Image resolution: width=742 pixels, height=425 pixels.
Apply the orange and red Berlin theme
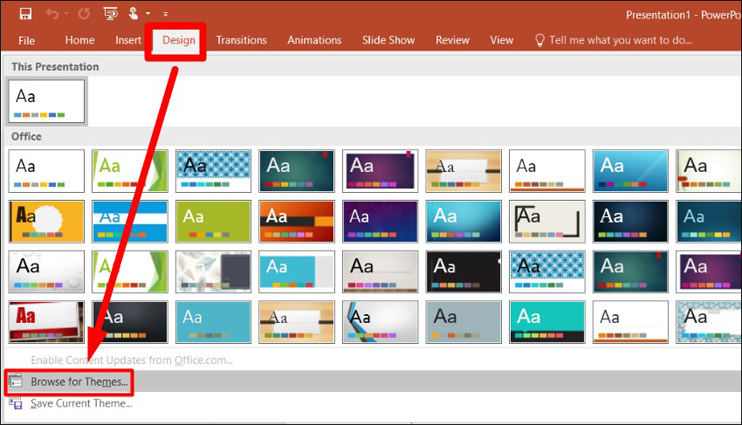(x=296, y=221)
